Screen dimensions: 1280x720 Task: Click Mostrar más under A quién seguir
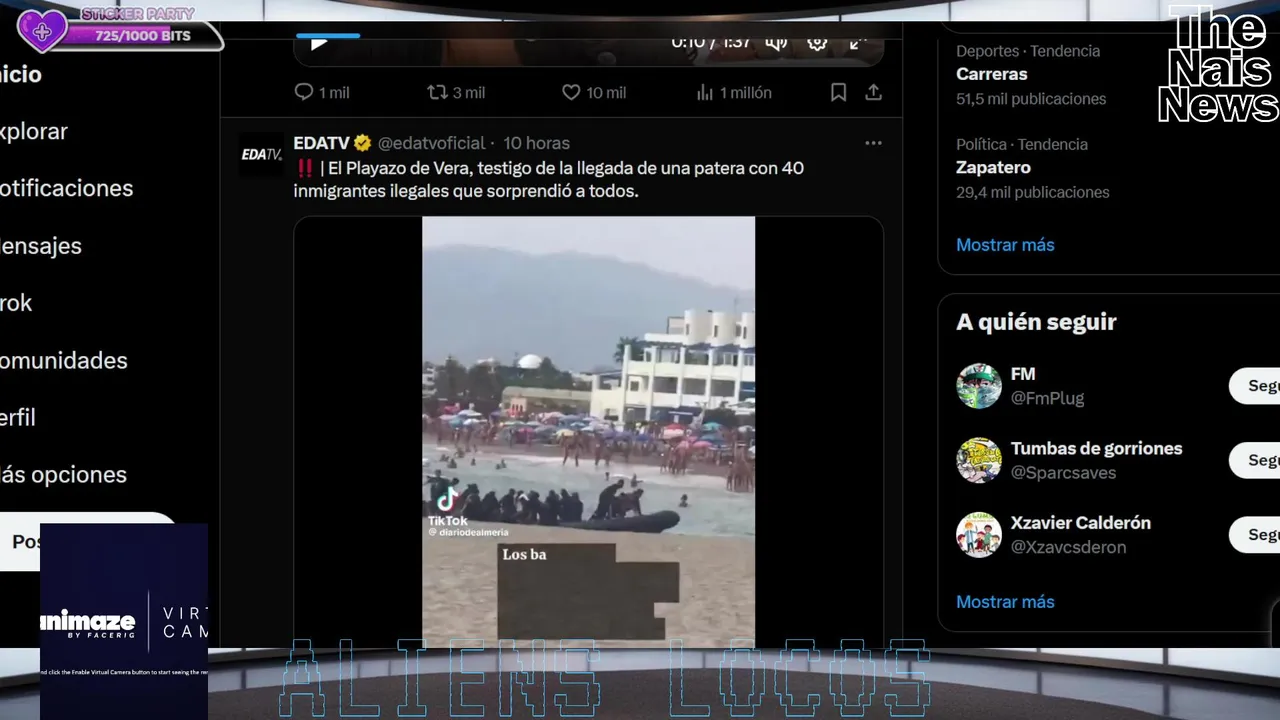pyautogui.click(x=1005, y=602)
